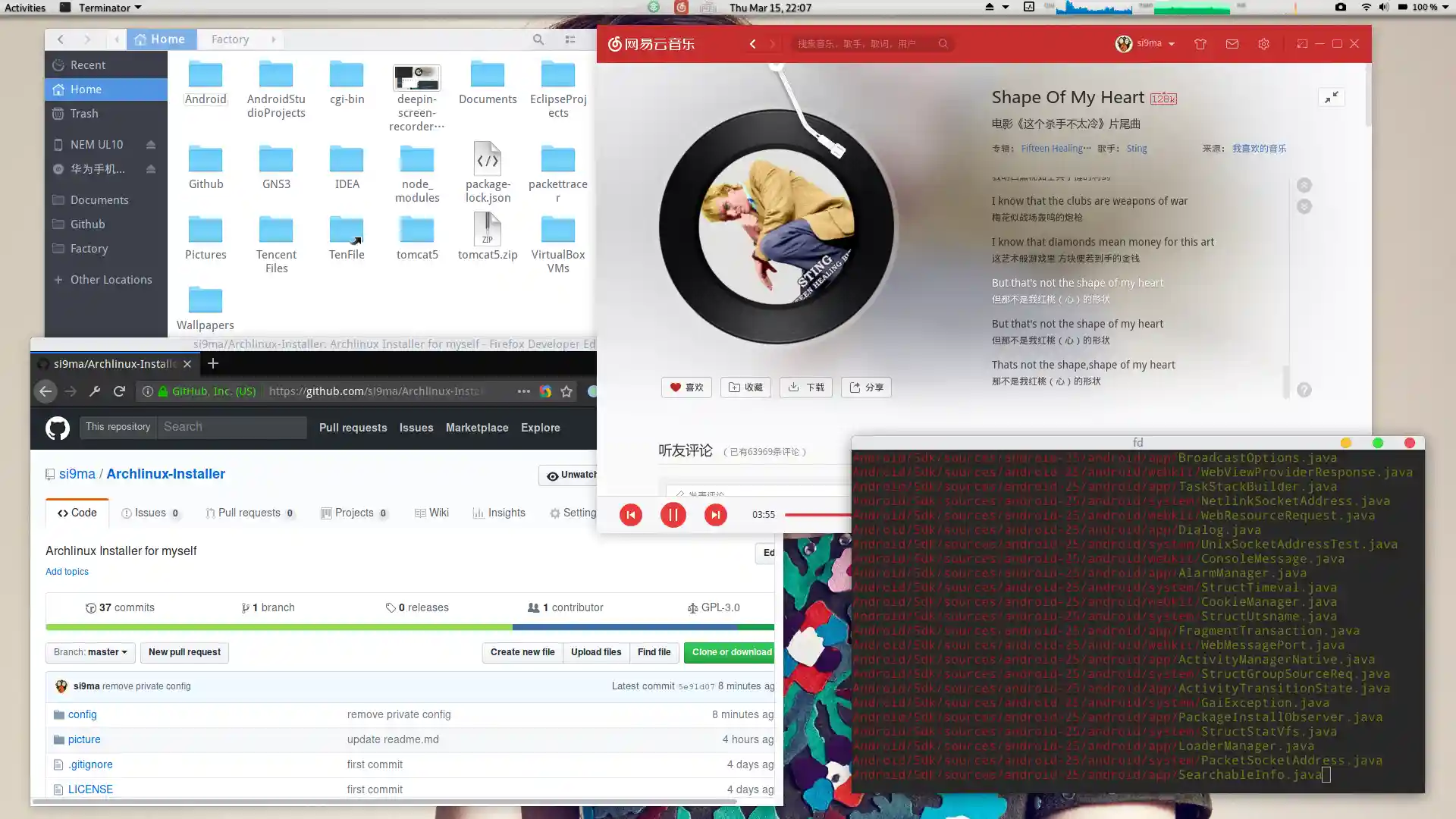
Task: Like the song with the heart button
Action: [686, 388]
